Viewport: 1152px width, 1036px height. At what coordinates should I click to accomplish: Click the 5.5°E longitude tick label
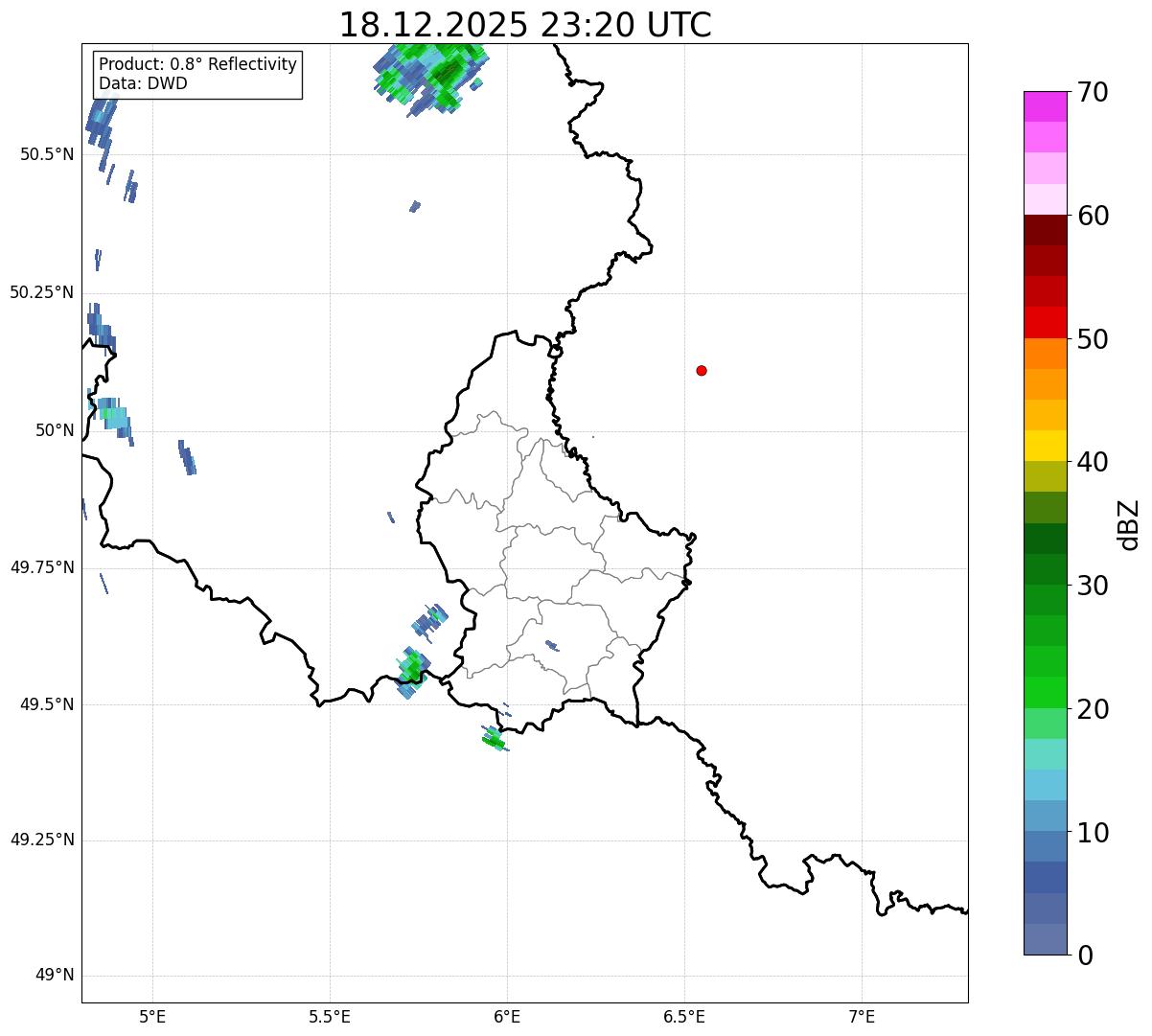coord(330,1017)
